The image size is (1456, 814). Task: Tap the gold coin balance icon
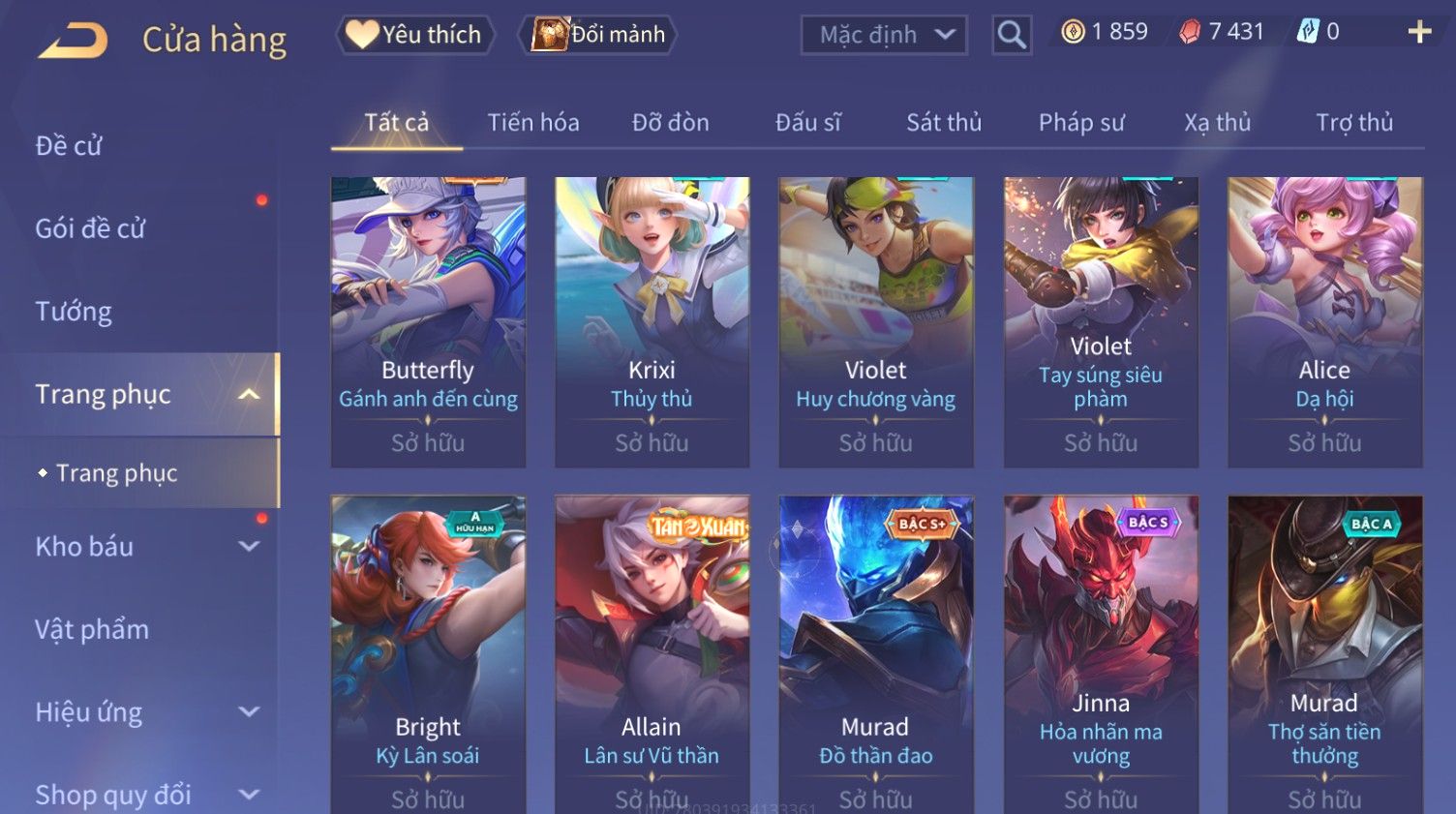click(x=1073, y=32)
